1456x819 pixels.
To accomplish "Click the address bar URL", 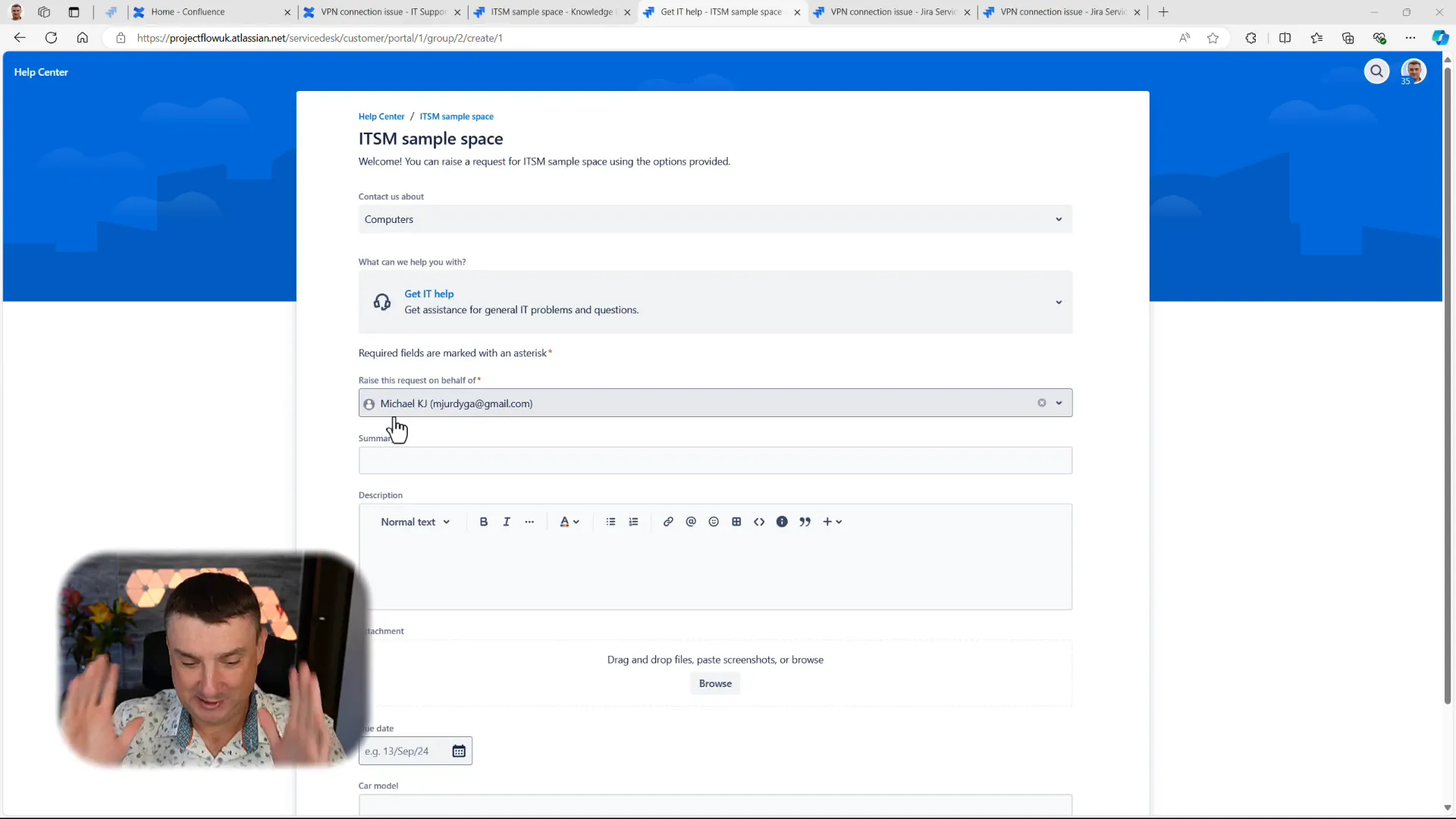I will point(319,38).
